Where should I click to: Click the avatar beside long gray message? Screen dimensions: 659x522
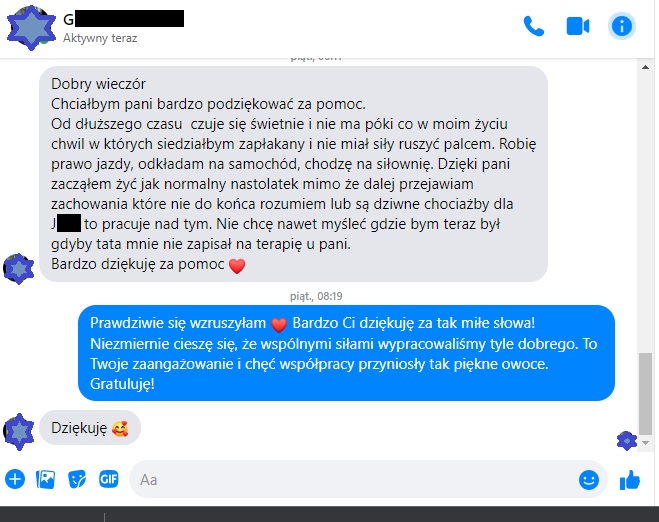click(18, 269)
